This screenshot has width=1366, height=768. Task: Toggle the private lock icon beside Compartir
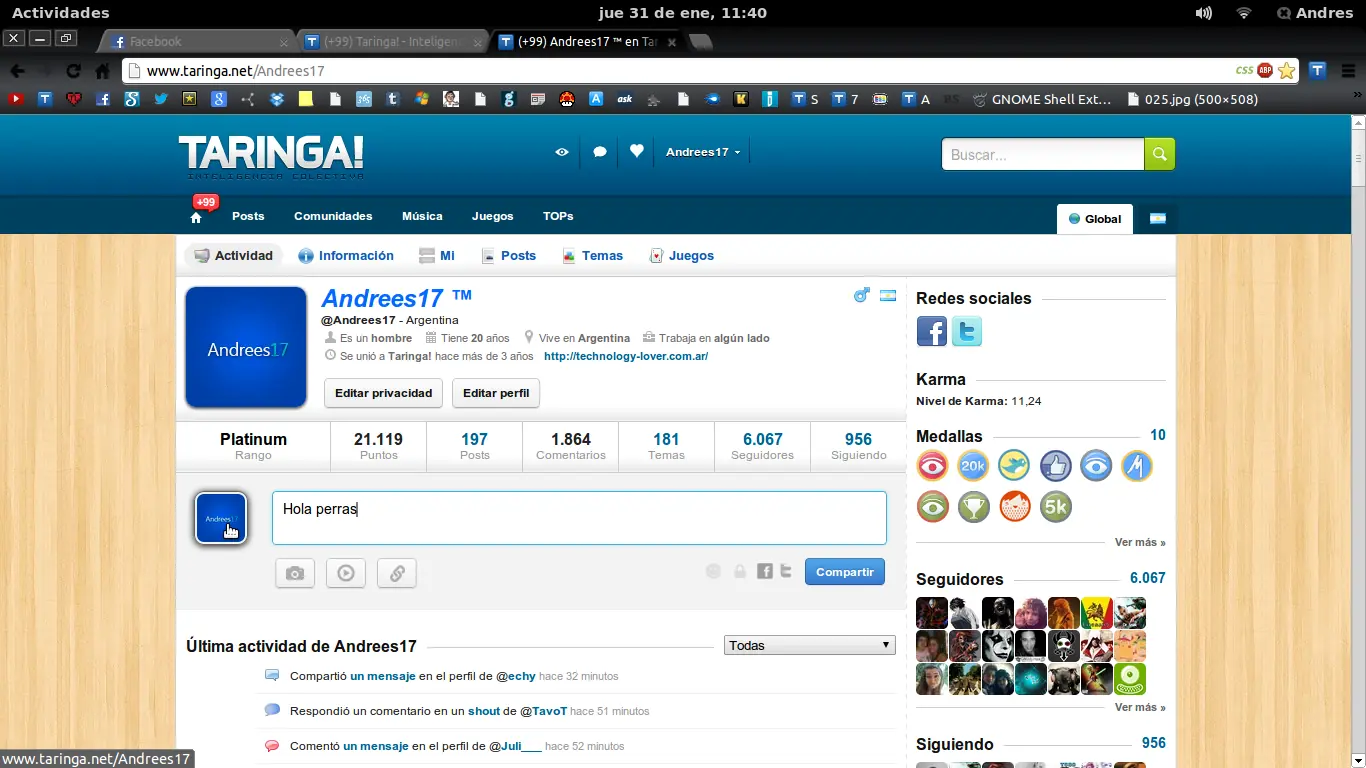(740, 571)
